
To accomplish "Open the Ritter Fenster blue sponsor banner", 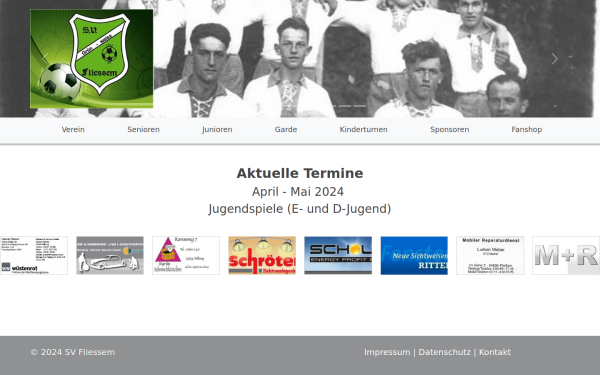I will coord(414,255).
